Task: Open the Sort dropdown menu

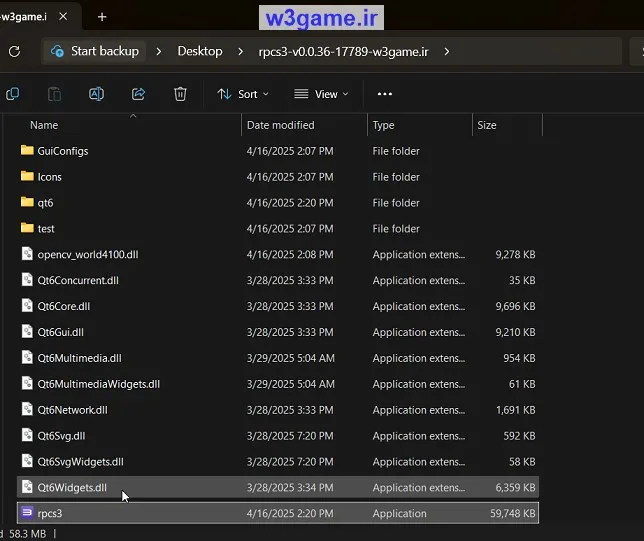Action: coord(243,94)
